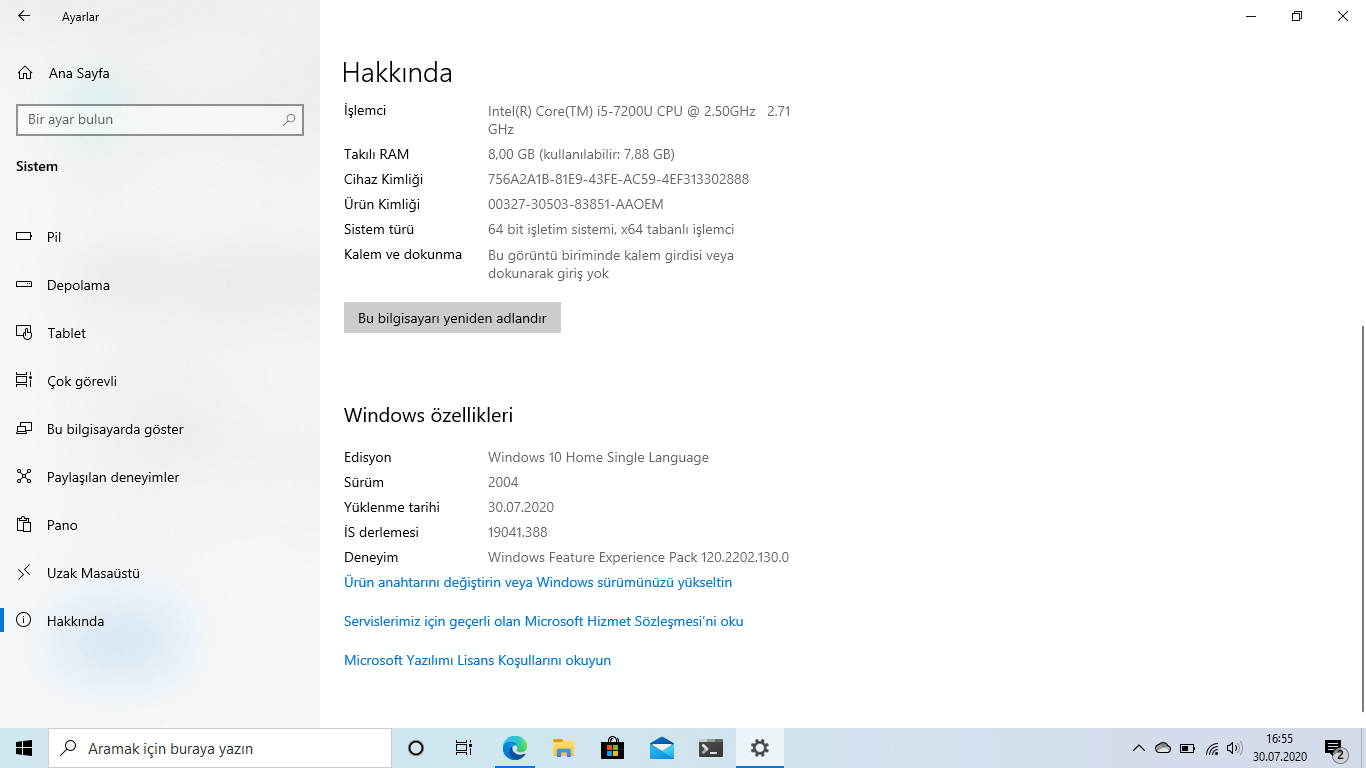
Task: Click the '8,00 GB (kullanılabilir: 7,88 GB)' value
Action: click(581, 154)
